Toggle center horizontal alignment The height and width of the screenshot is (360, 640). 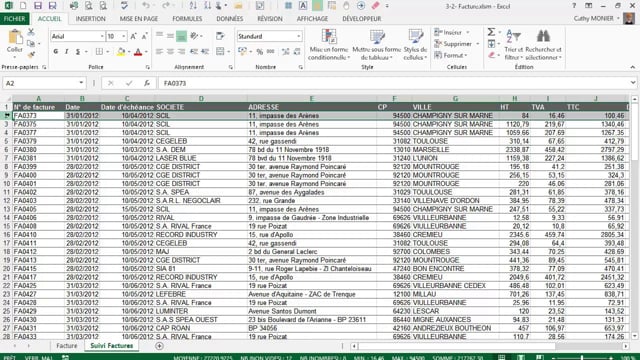(170, 52)
